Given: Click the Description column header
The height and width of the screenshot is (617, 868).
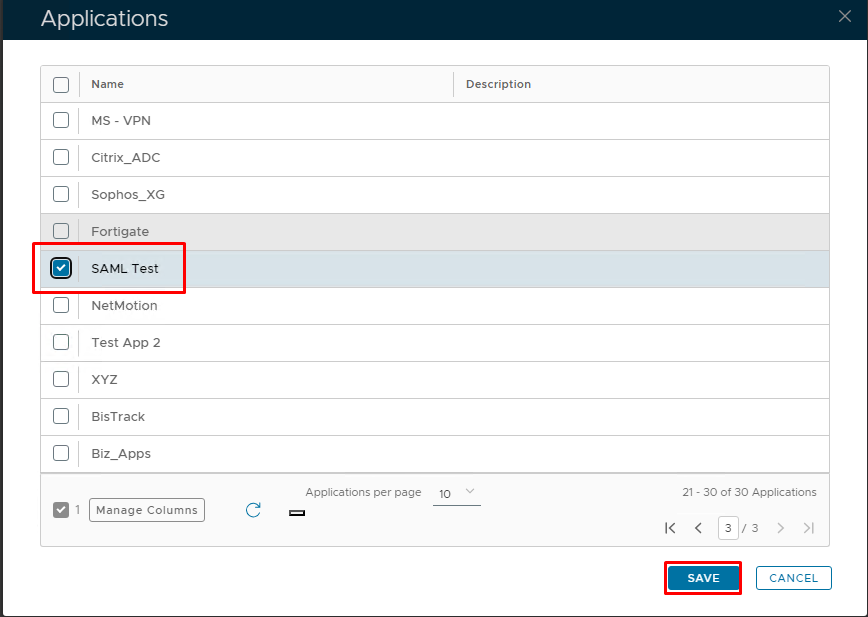Looking at the screenshot, I should click(x=498, y=84).
